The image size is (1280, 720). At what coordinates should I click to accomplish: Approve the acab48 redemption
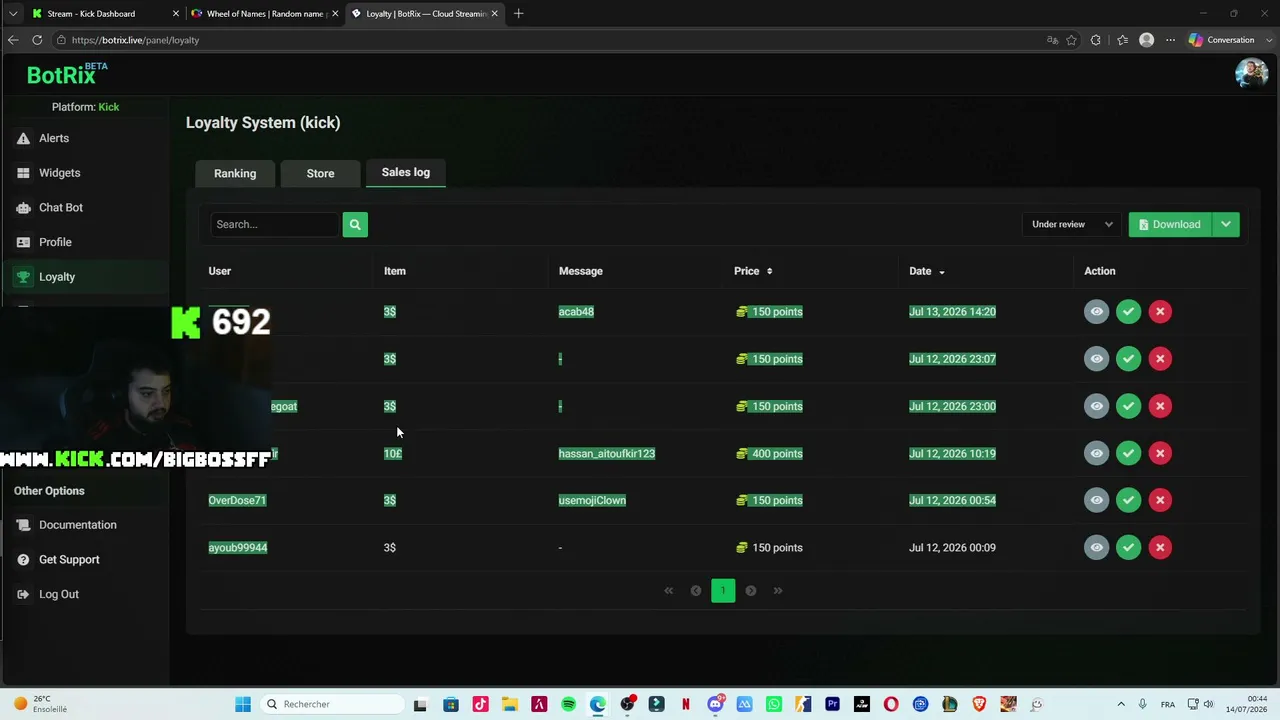pos(1128,312)
